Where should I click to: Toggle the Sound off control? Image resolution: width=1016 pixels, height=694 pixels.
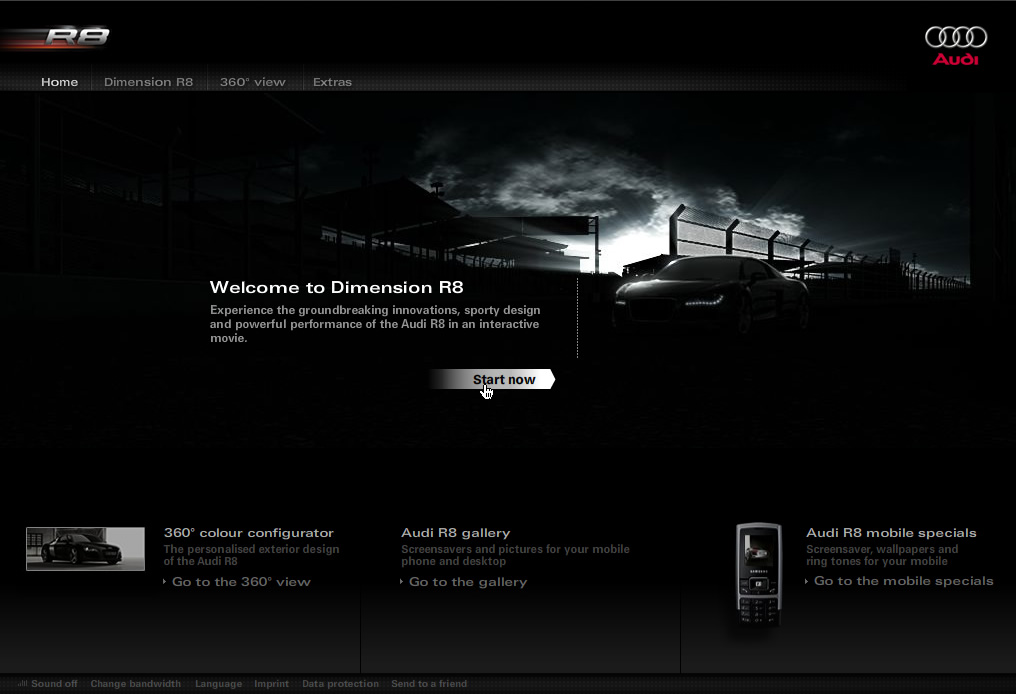pos(54,684)
